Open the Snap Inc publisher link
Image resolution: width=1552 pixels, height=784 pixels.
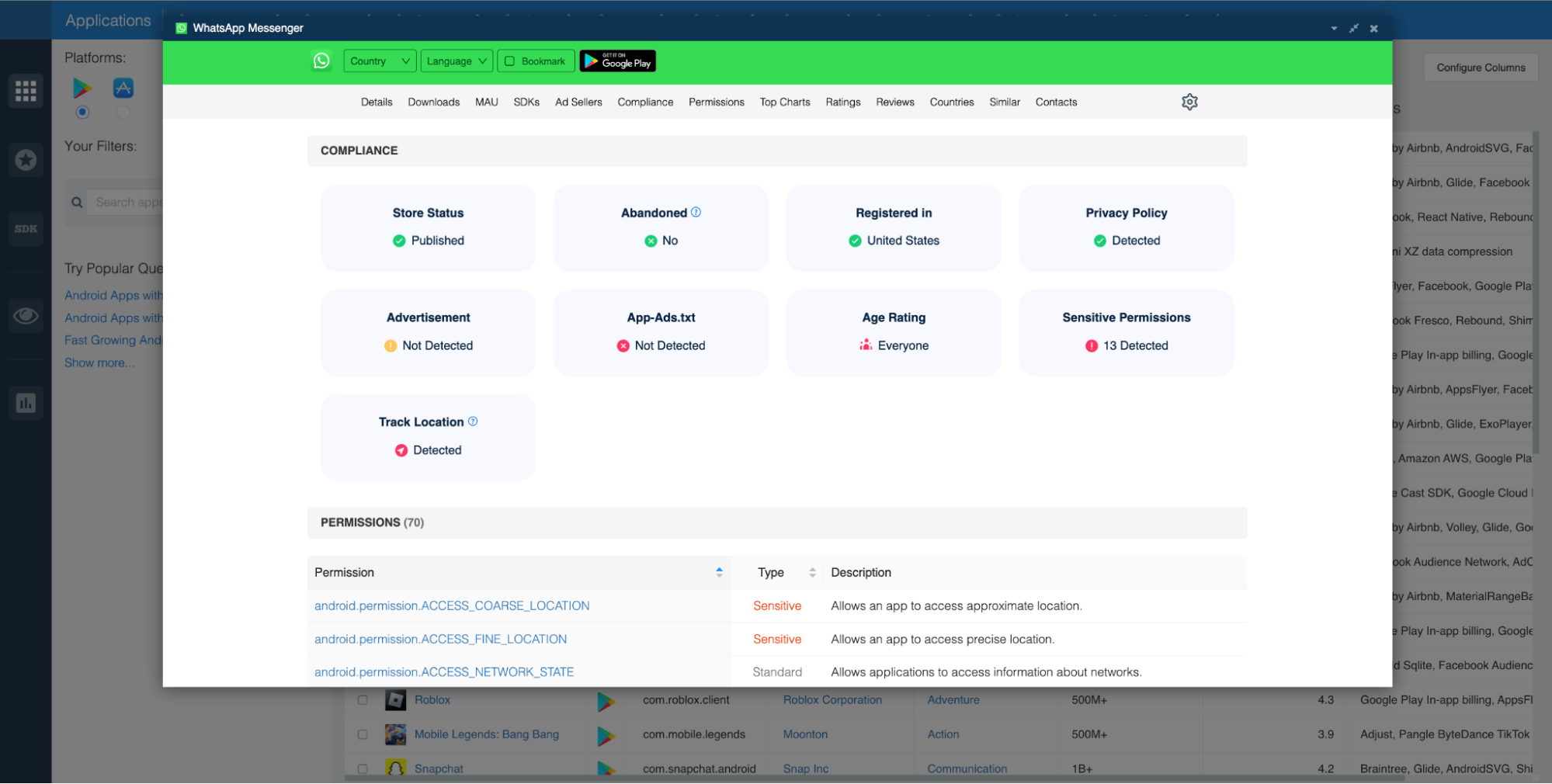point(806,768)
